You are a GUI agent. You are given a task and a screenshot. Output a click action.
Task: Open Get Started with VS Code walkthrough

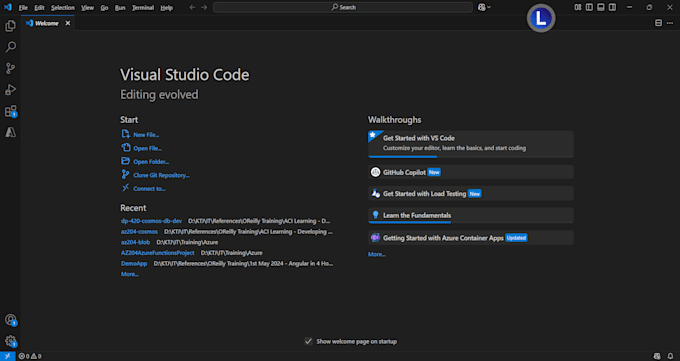pos(471,144)
